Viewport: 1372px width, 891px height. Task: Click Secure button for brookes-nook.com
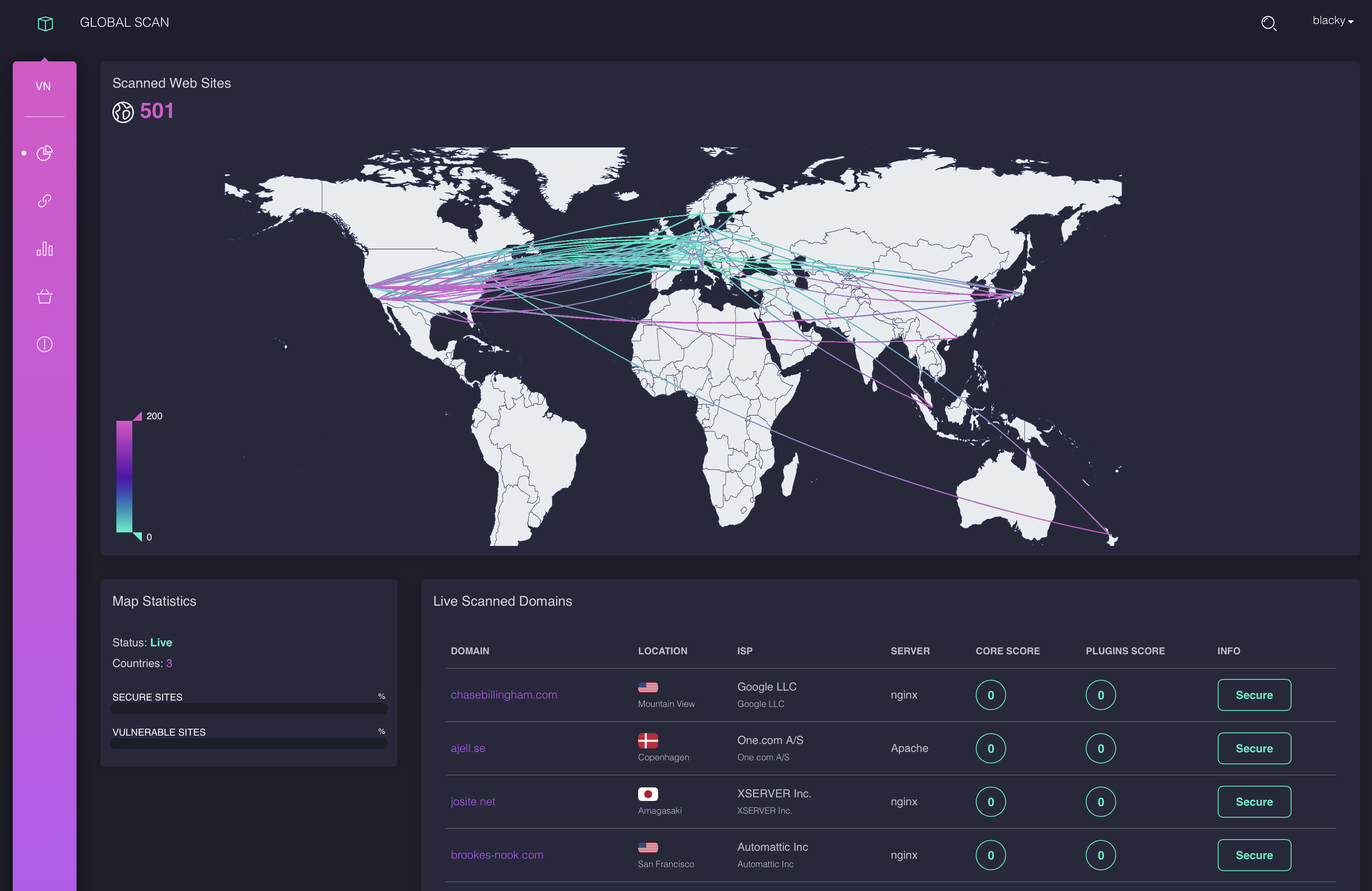pos(1254,855)
